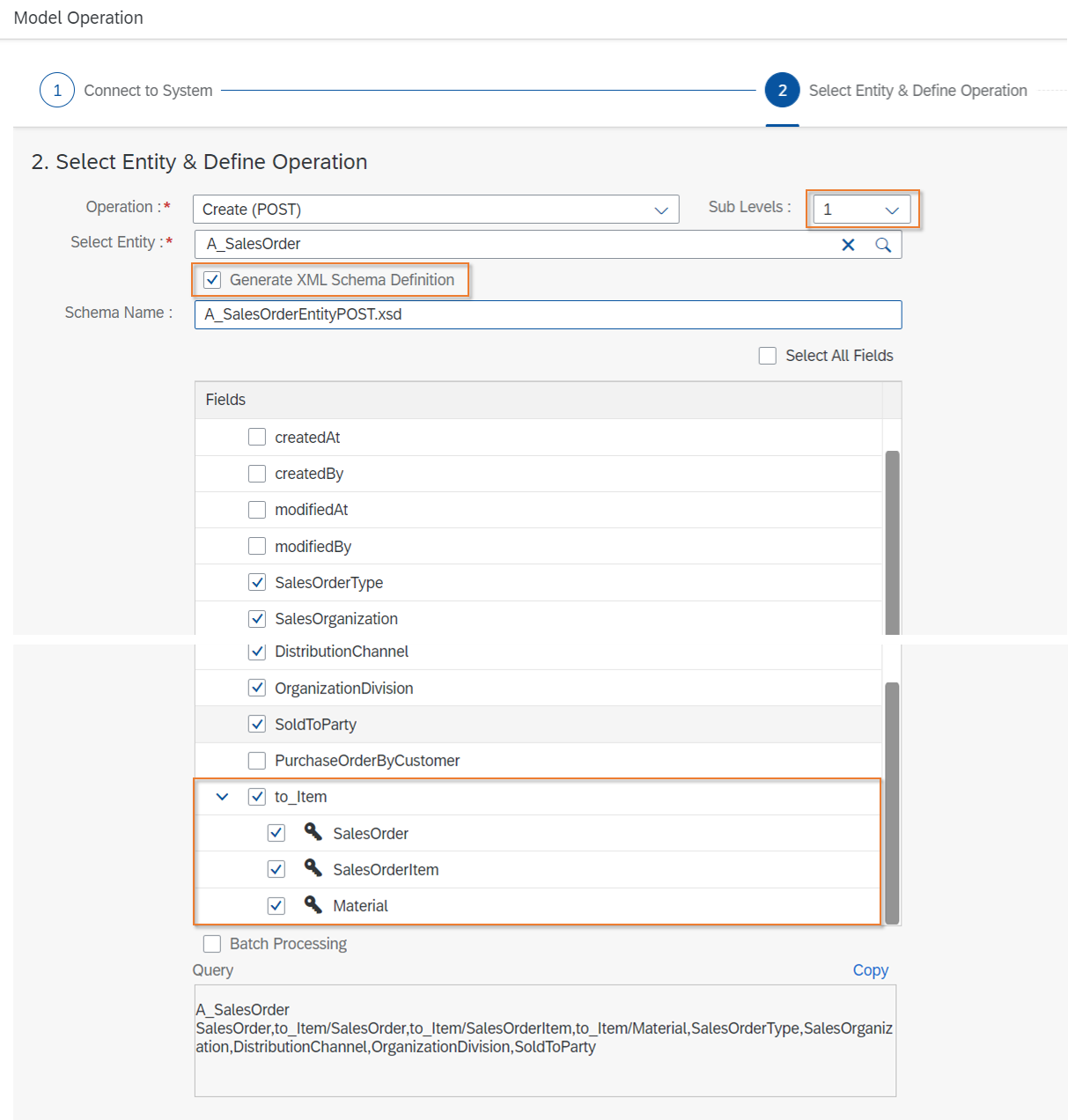Click the Fields column header

click(x=539, y=400)
